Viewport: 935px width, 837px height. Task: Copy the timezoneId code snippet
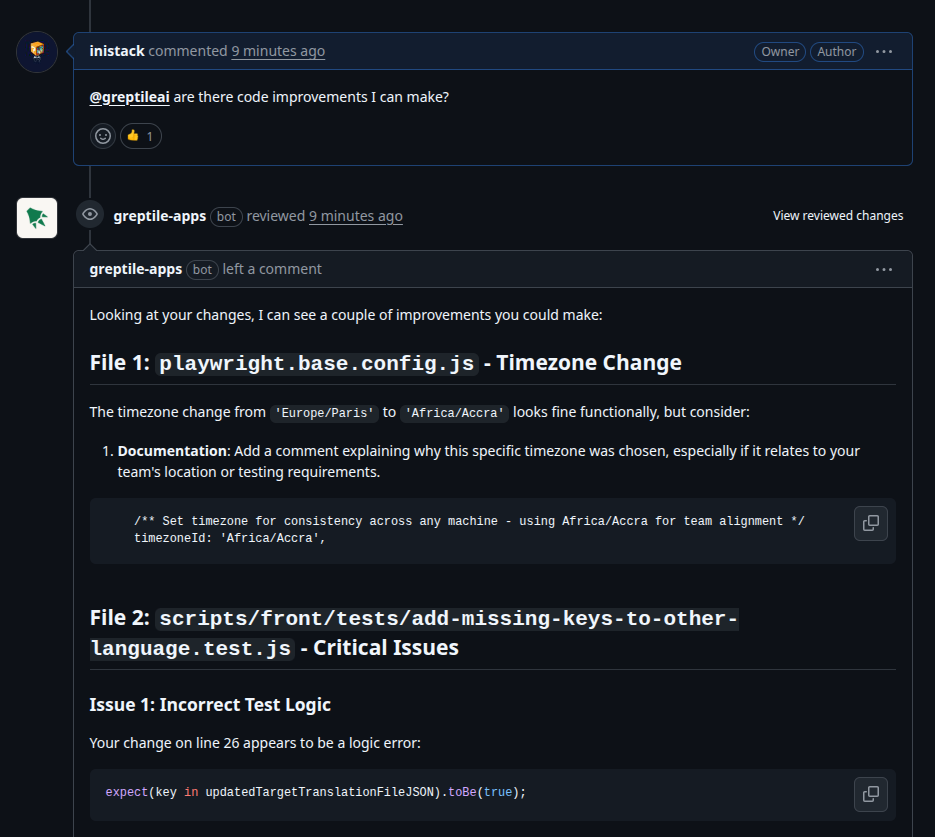871,523
